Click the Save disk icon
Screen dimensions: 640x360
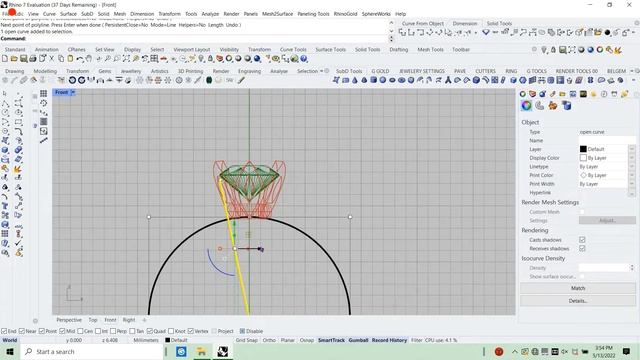[24, 59]
